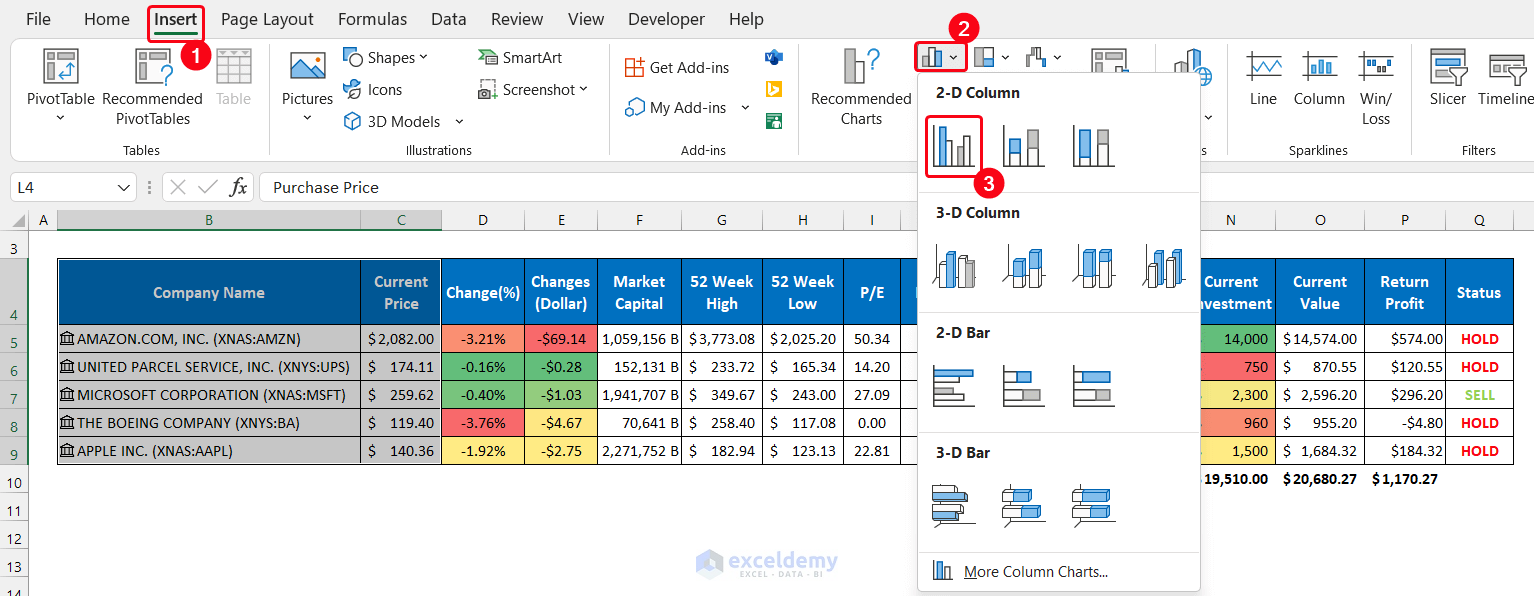Open the View tab
The image size is (1534, 596).
[x=586, y=19]
